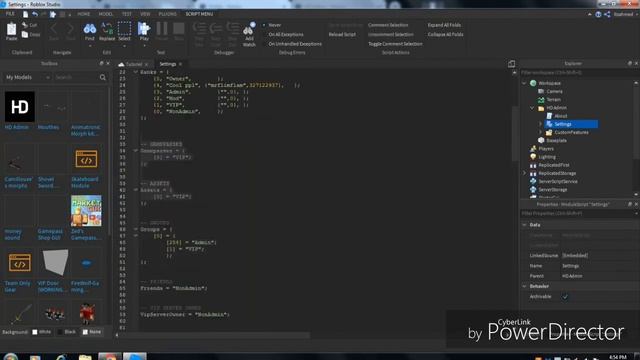
Task: Click the Toolbox search magnifier icon
Action: [103, 78]
